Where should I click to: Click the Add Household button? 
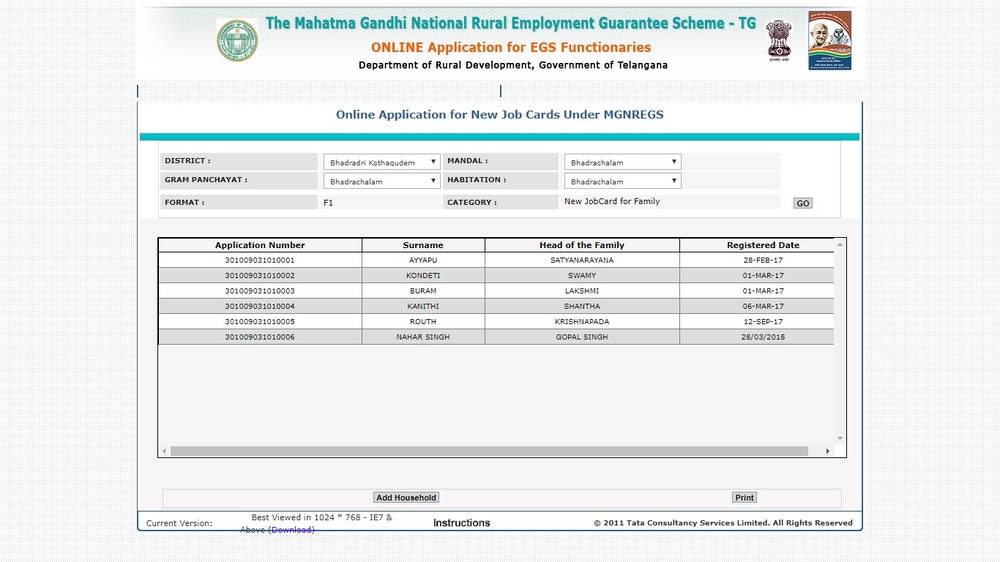point(406,497)
